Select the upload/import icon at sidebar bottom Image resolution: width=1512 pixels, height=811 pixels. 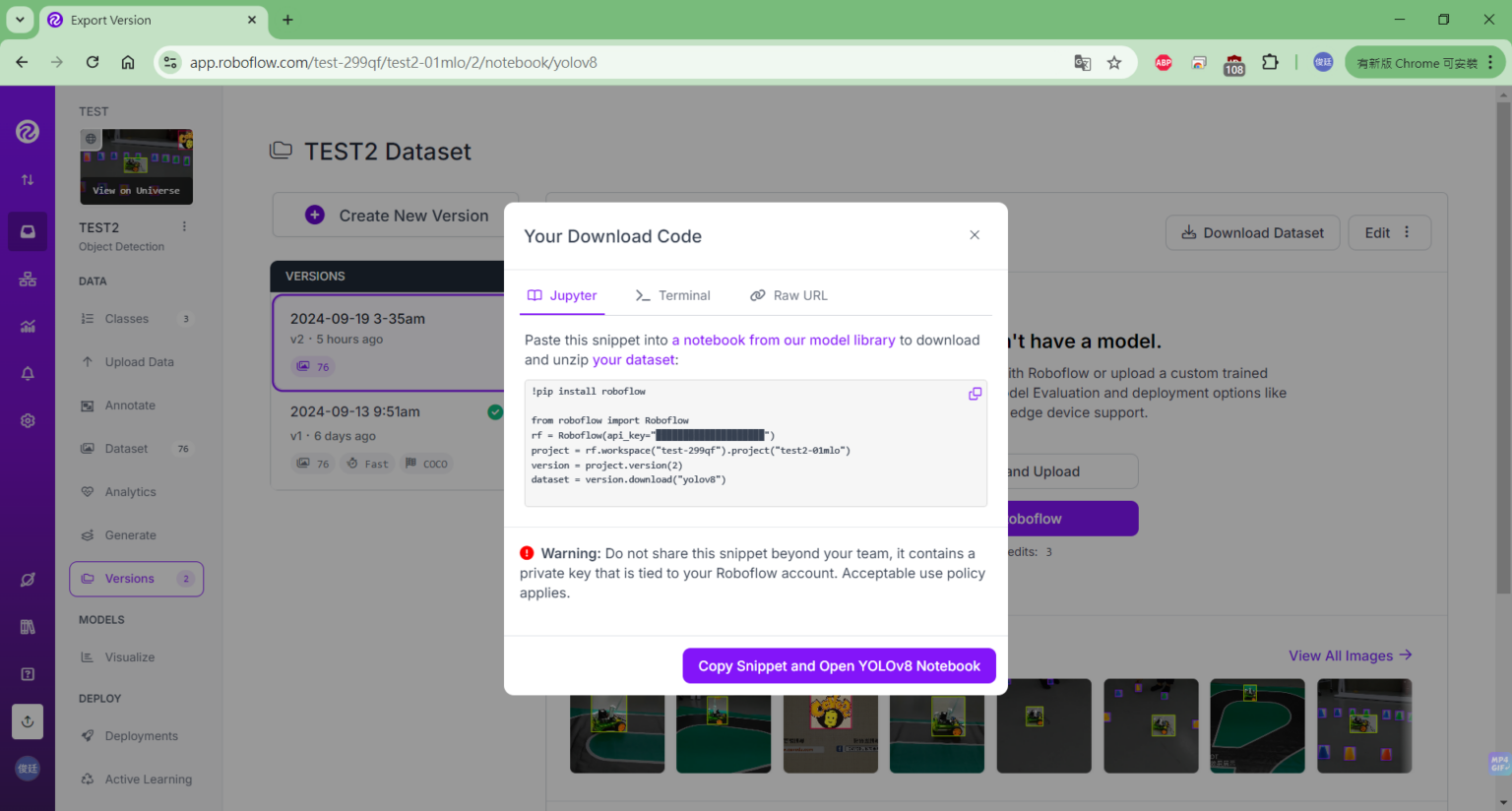(x=28, y=721)
